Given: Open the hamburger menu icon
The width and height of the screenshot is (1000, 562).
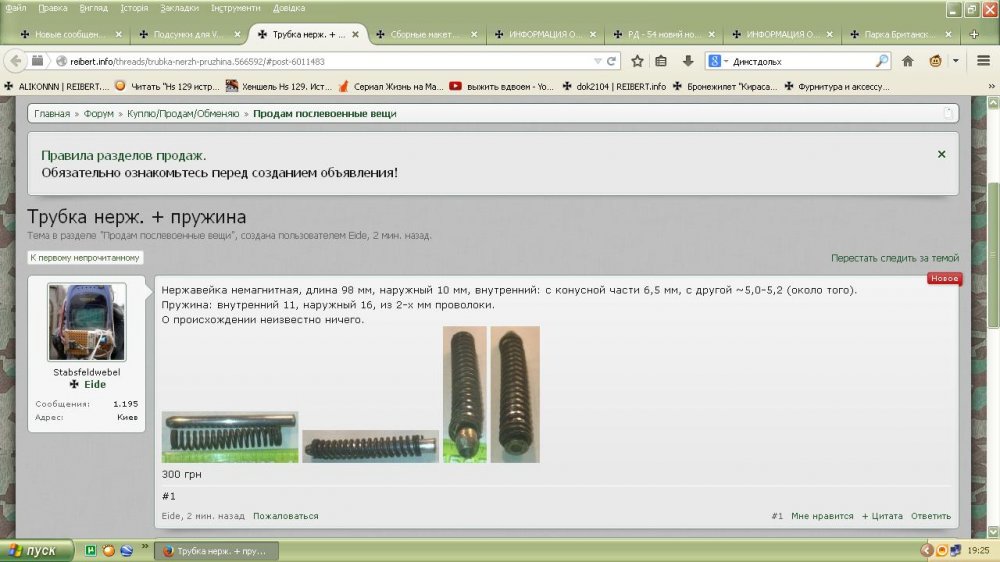Looking at the screenshot, I should [x=983, y=61].
